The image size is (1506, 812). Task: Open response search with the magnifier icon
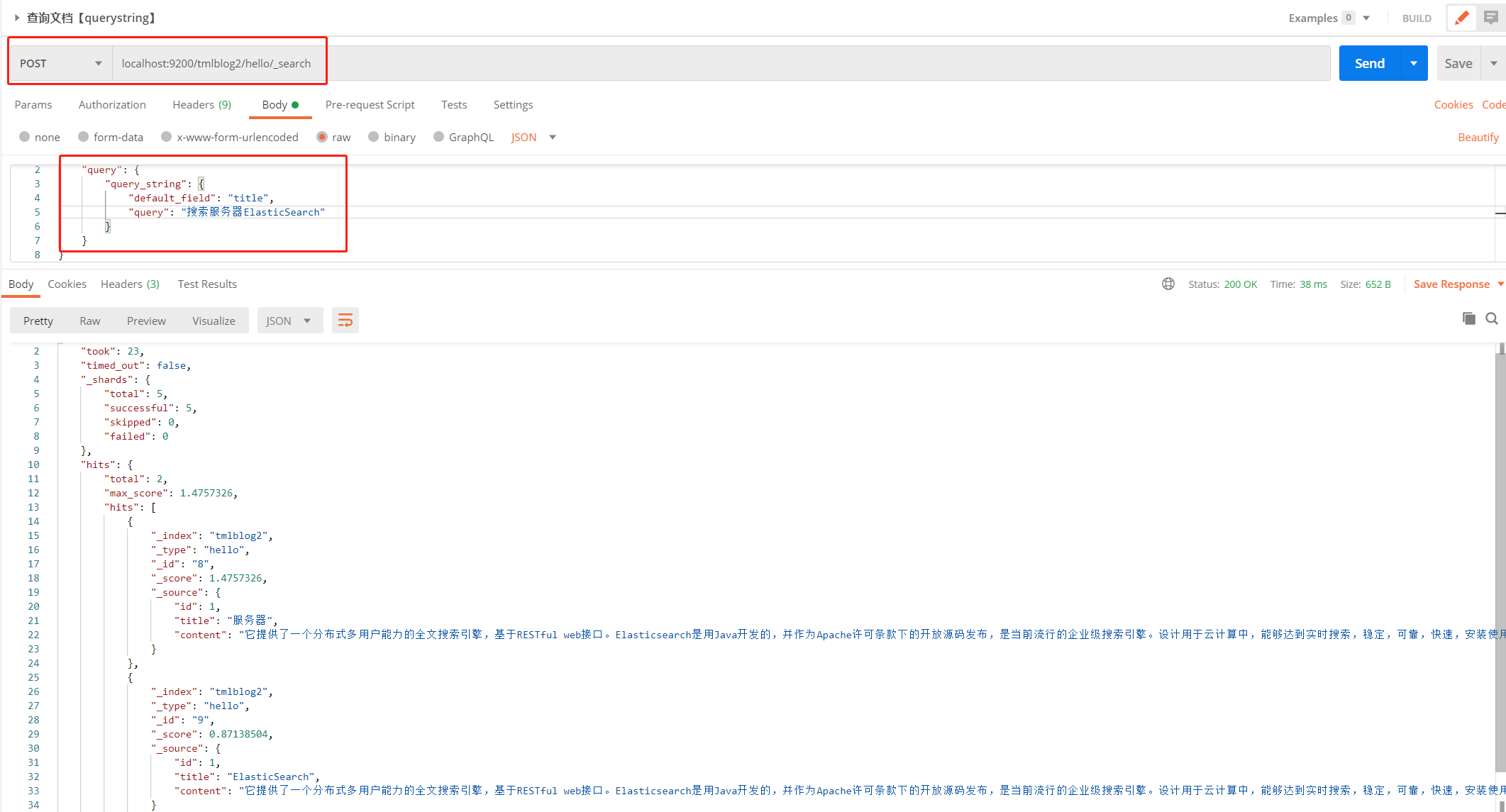(1492, 318)
